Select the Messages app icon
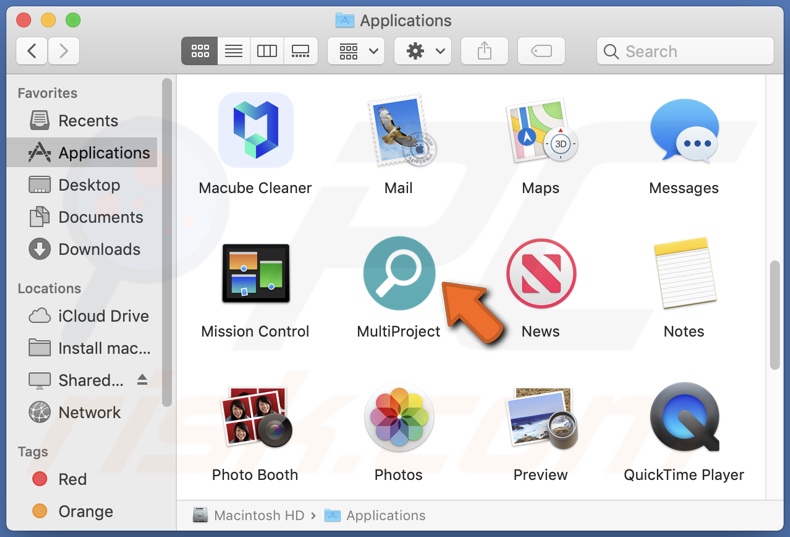 [684, 130]
